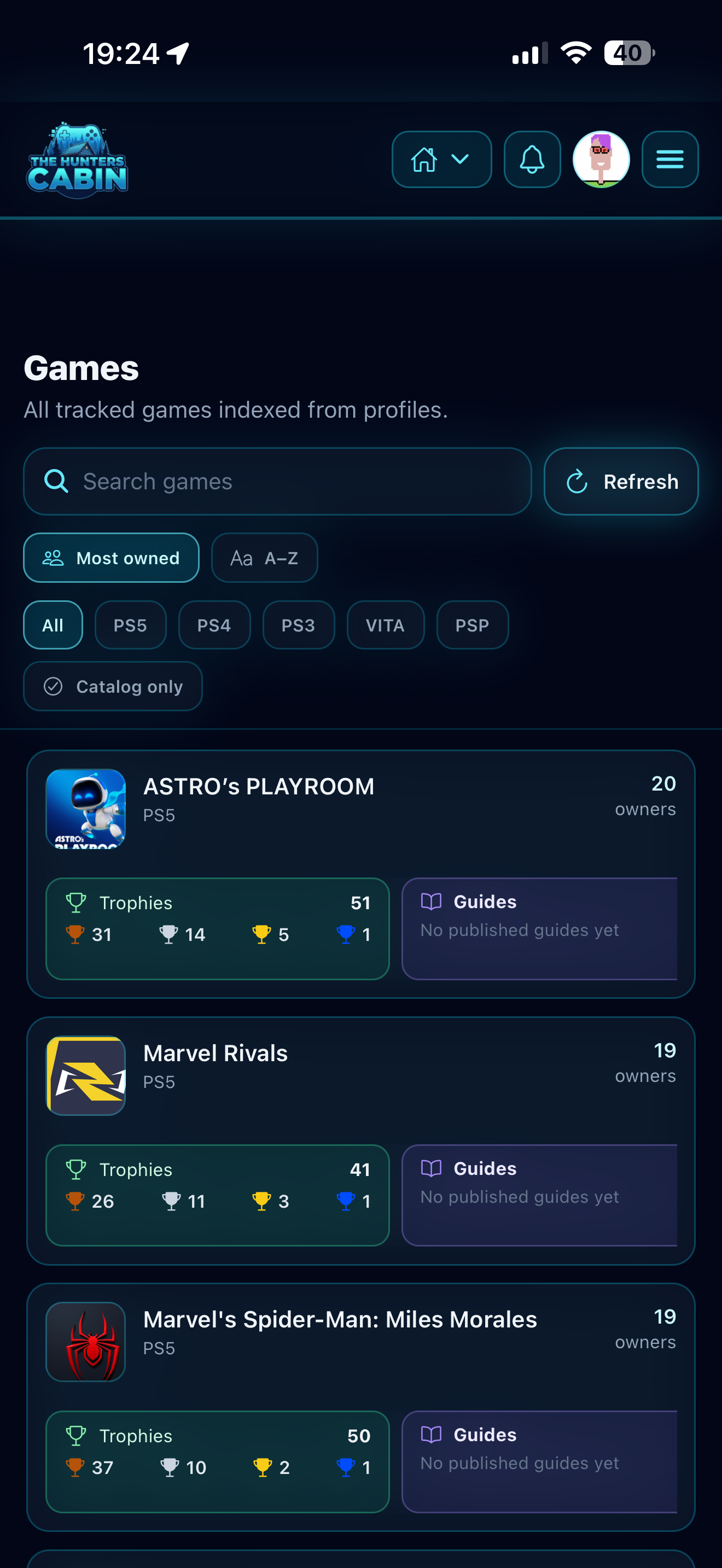Expand the home navigation dropdown
This screenshot has width=722, height=1568.
441,160
